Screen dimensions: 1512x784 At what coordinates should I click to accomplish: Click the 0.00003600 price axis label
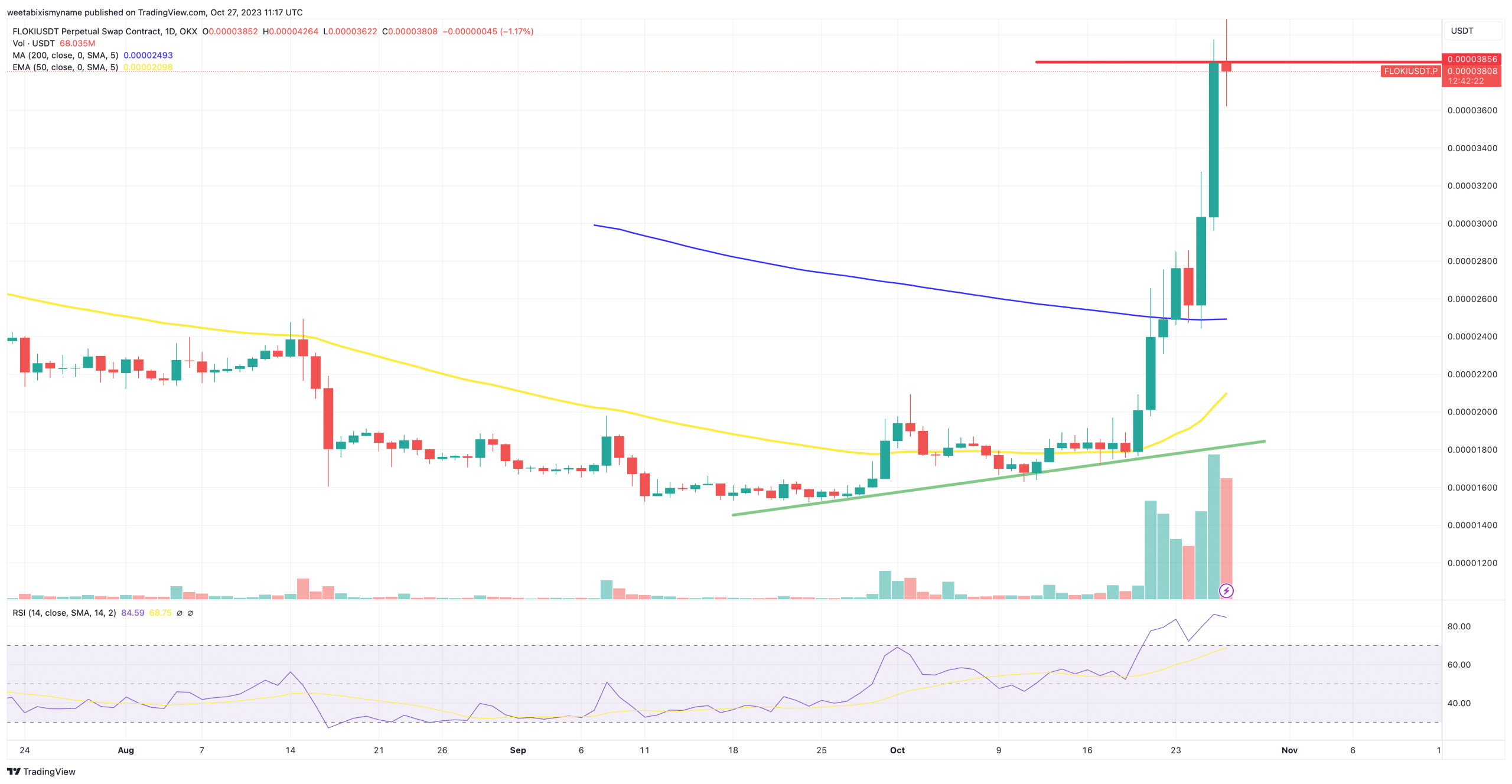click(x=1472, y=110)
